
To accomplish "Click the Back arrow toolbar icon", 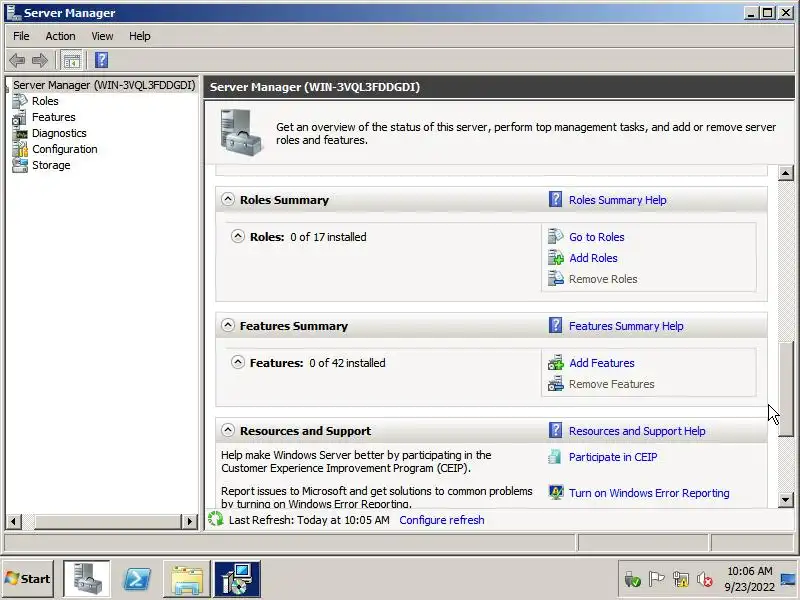I will (17, 60).
